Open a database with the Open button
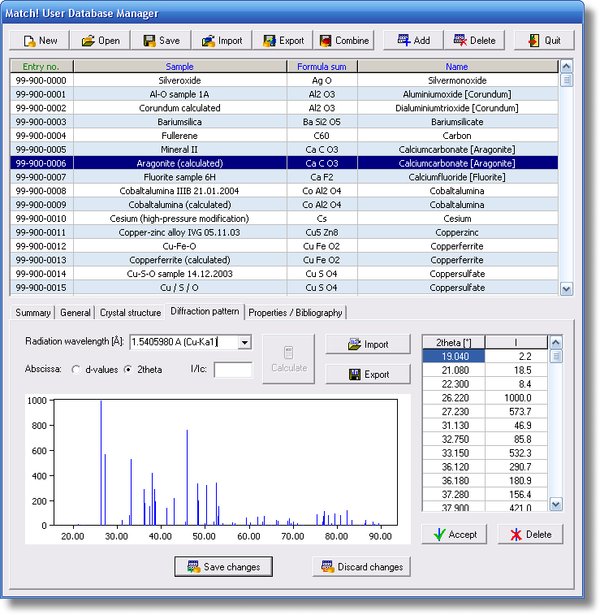600x615 pixels. [x=100, y=41]
